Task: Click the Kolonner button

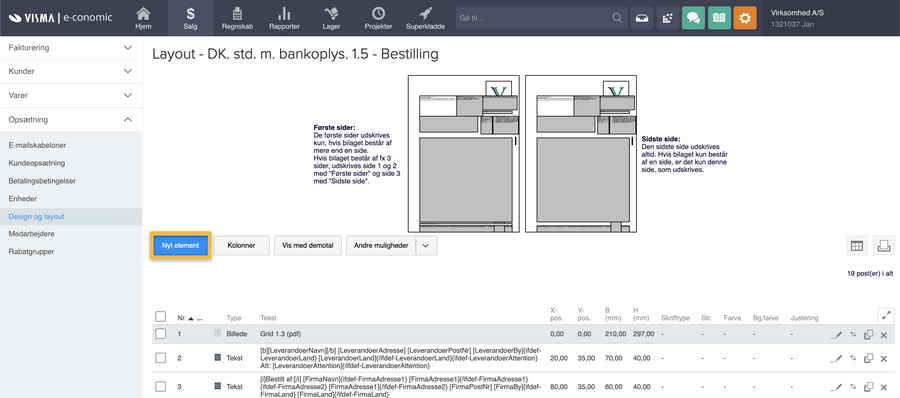Action: coord(241,245)
